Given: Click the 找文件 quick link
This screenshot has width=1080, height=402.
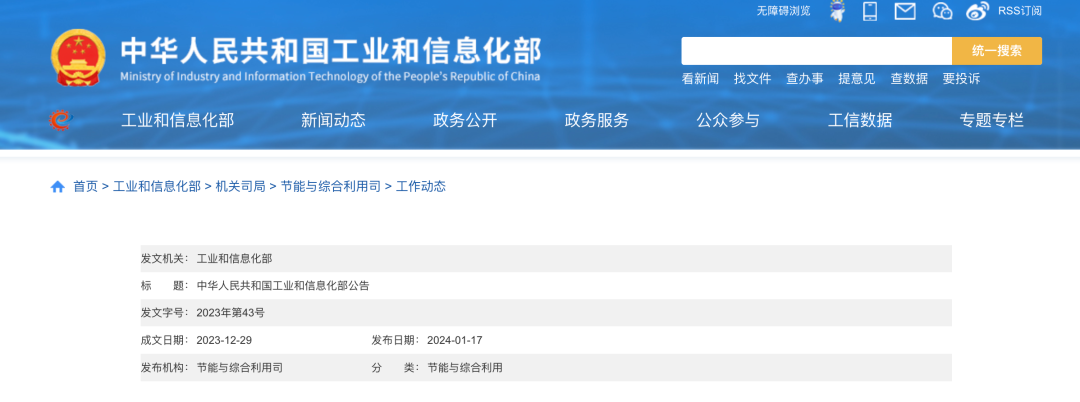Looking at the screenshot, I should 752,79.
